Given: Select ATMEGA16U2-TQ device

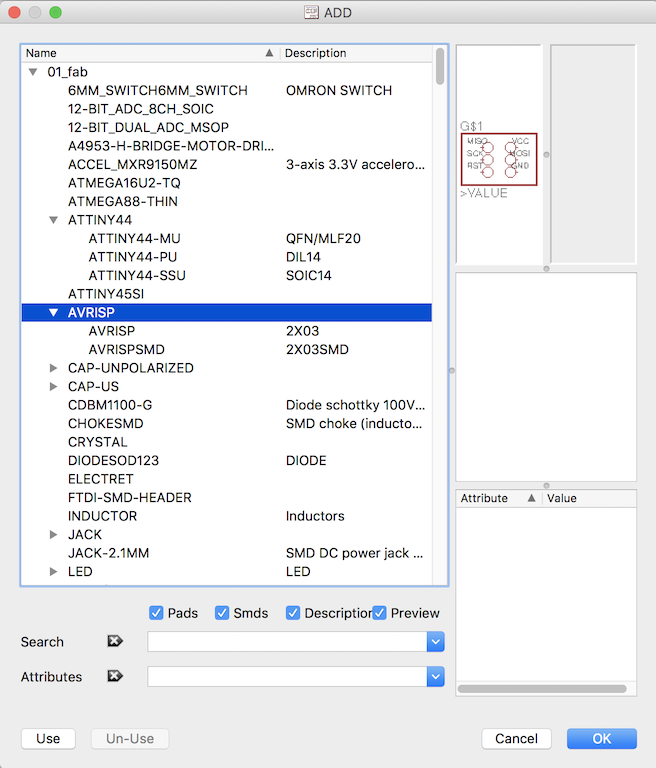Looking at the screenshot, I should pos(226,183).
